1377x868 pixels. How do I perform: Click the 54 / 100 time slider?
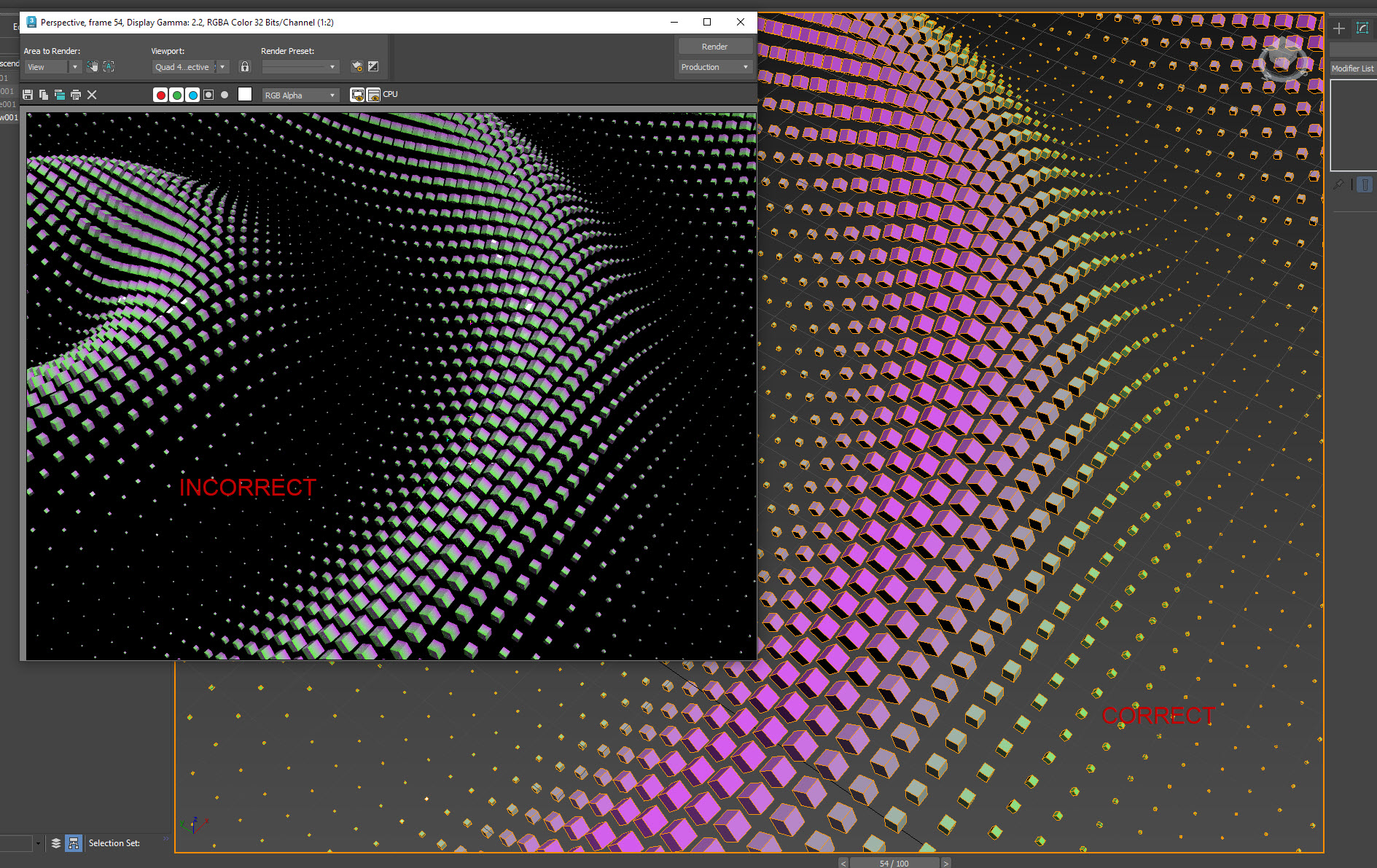click(x=894, y=863)
